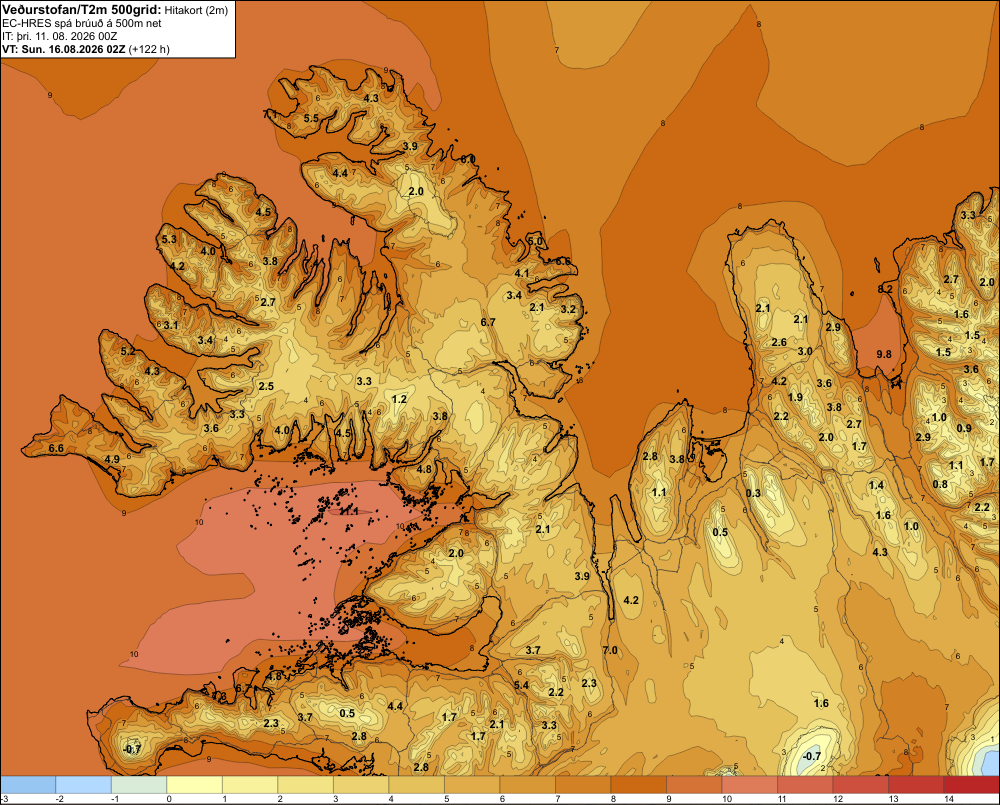Click the 5.3 temperature label on the map
1000x805 pixels.
[169, 239]
